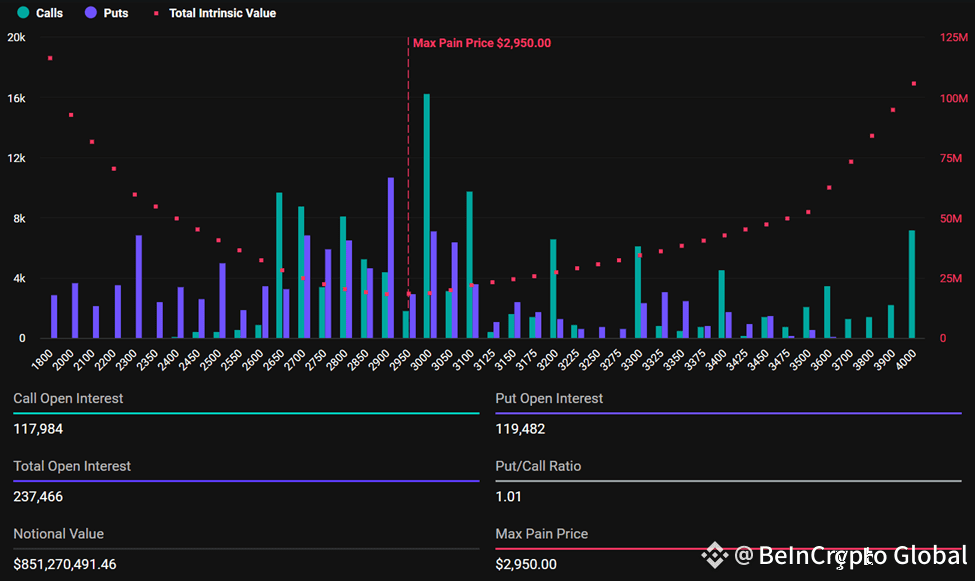Click the x-axis label 2950
Image resolution: width=975 pixels, height=581 pixels.
point(400,360)
